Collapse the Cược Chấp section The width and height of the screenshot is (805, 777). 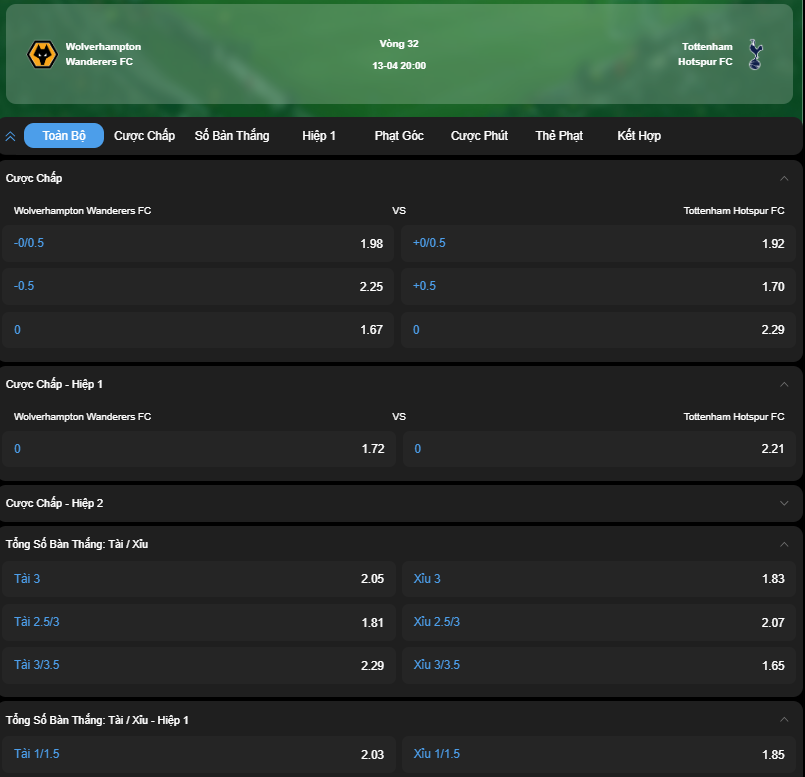784,178
